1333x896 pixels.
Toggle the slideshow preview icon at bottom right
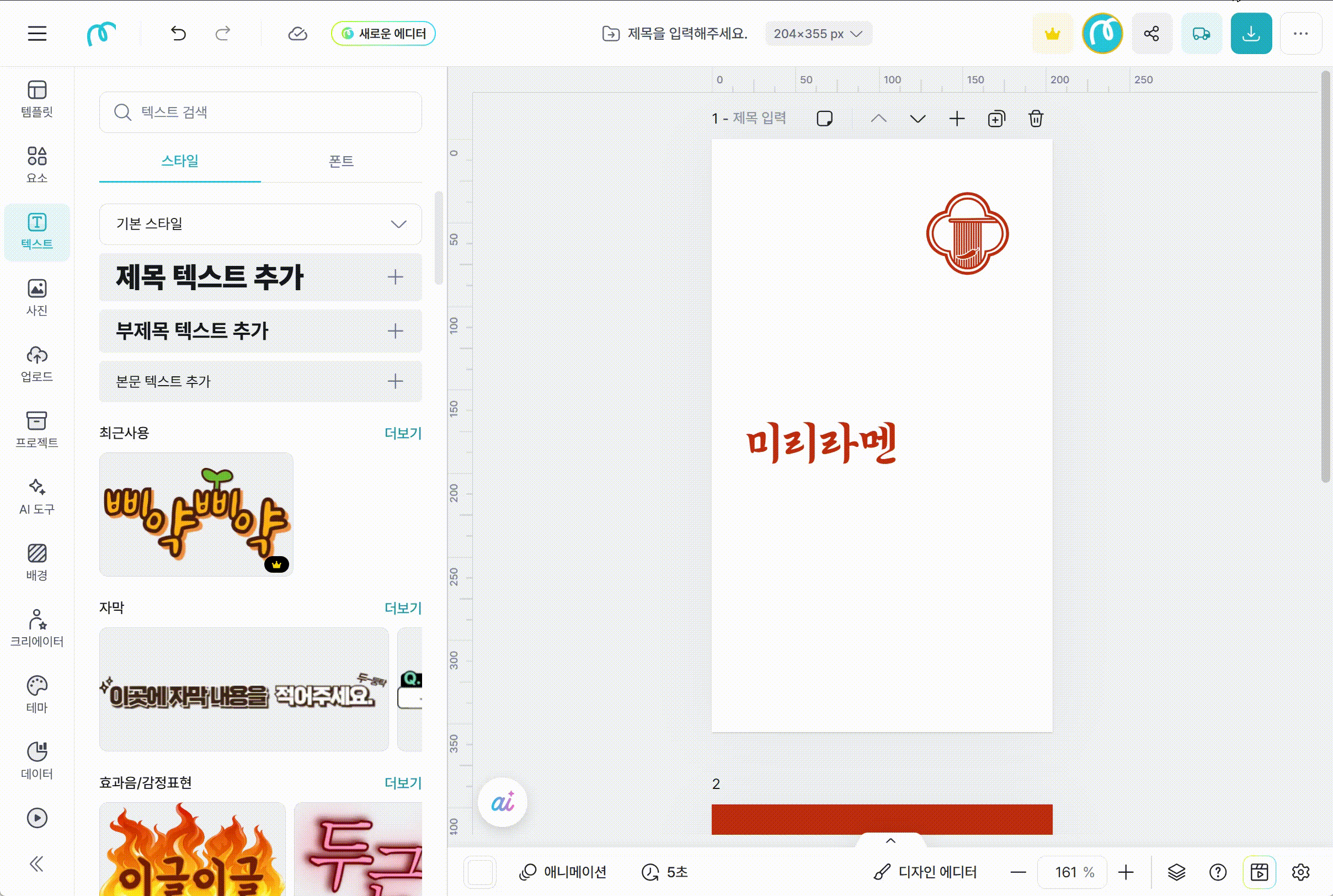1259,872
